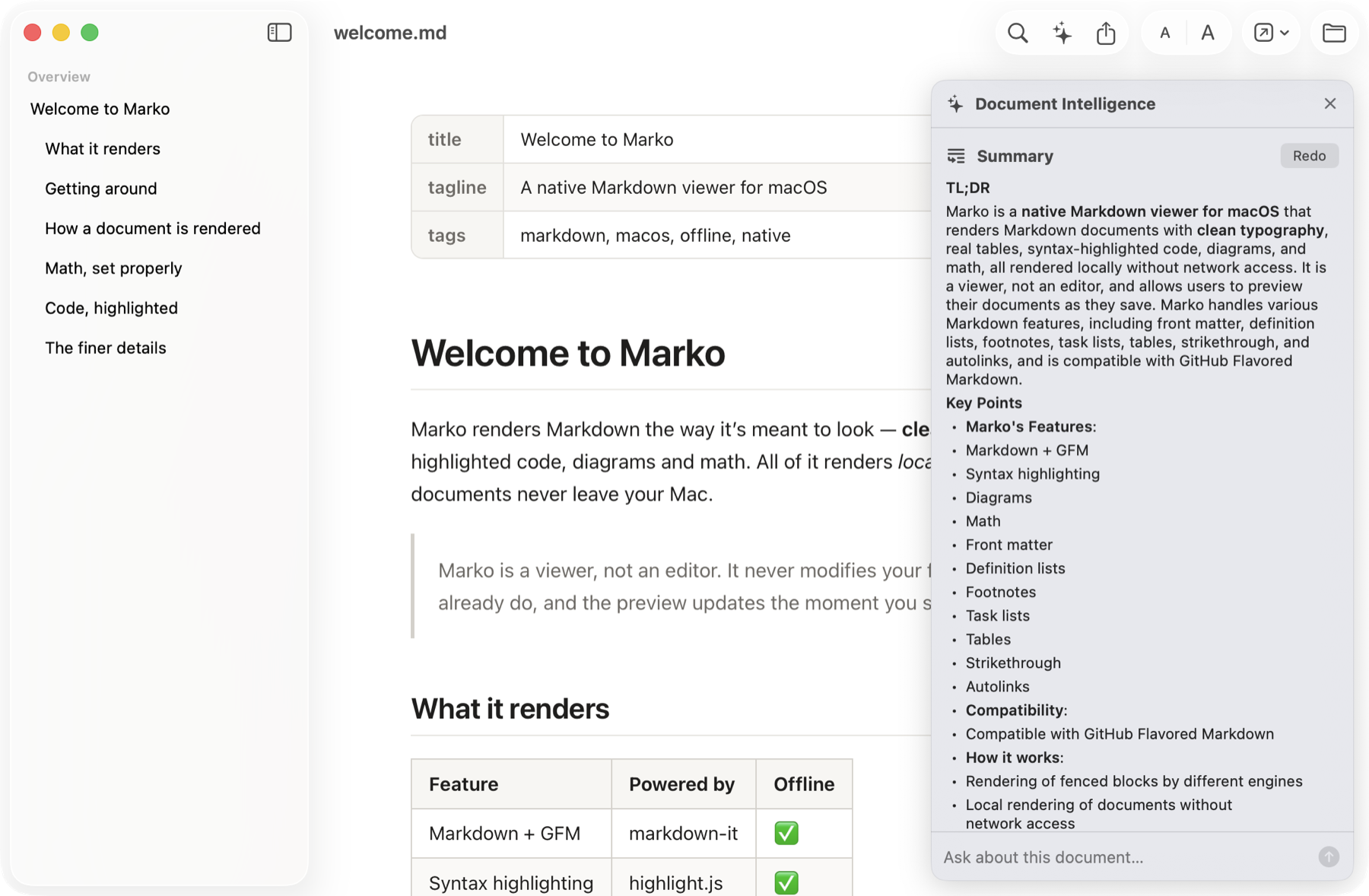Click the Key Points label
The width and height of the screenshot is (1369, 896).
983,403
